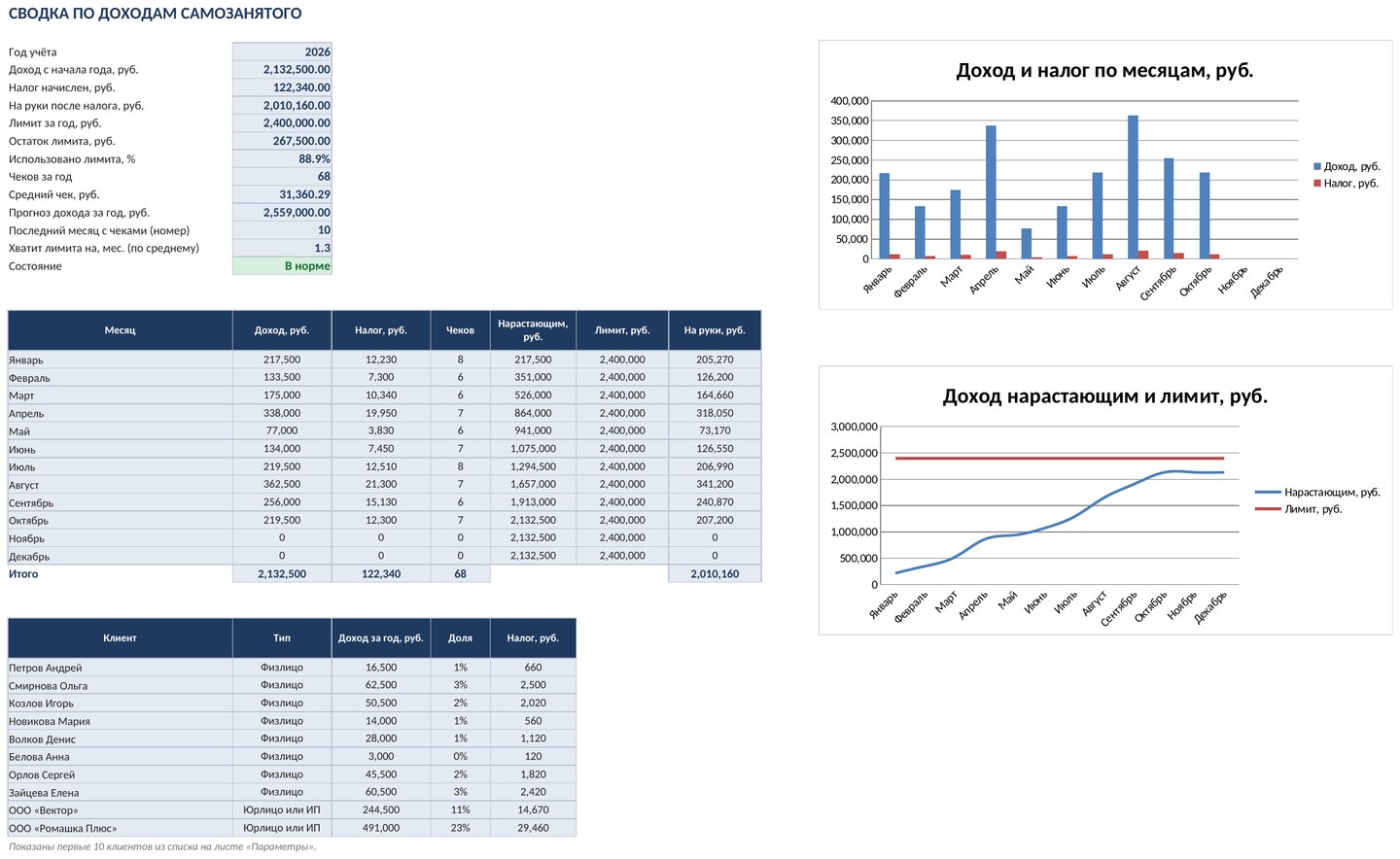Click the 'Месяц' column header
The width and height of the screenshot is (1400, 859).
click(x=120, y=330)
